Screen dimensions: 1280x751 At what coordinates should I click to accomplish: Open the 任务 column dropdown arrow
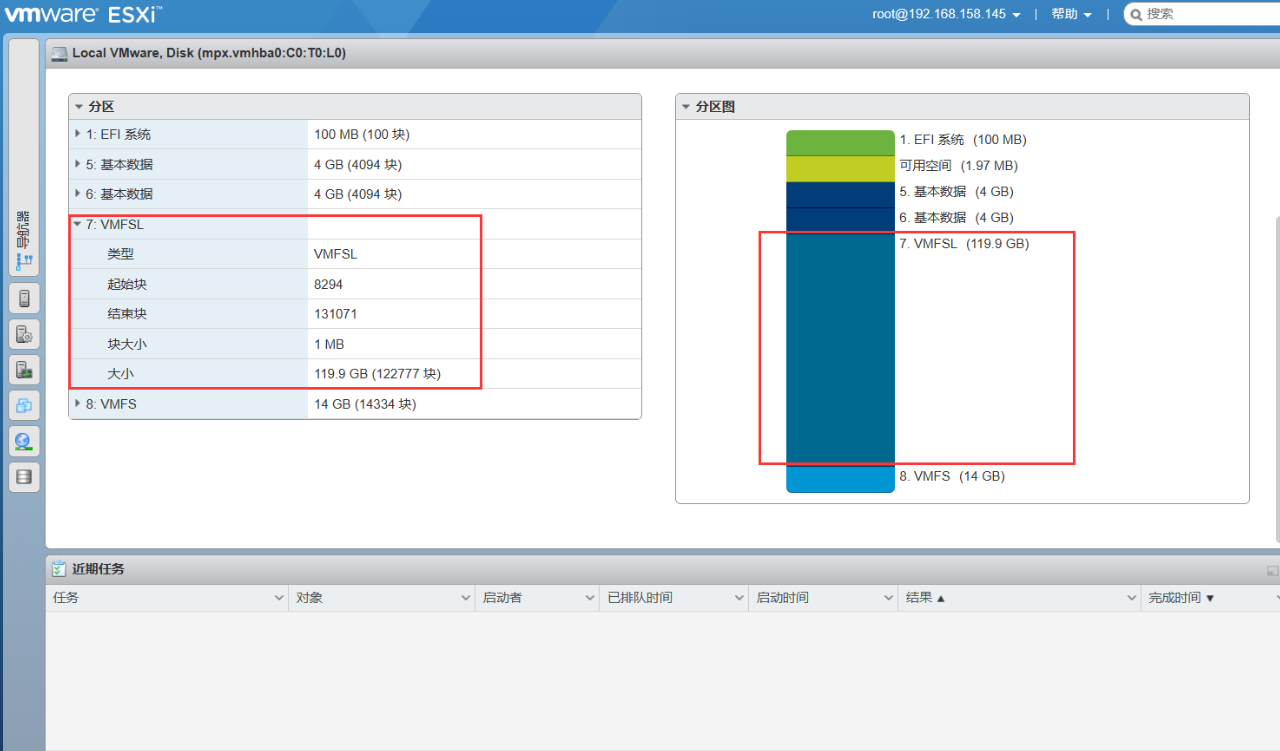click(278, 598)
